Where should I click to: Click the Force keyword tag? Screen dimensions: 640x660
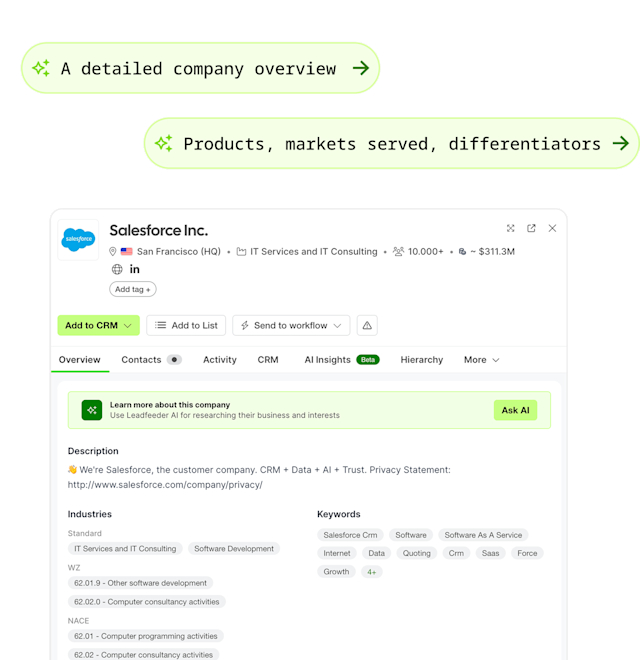pos(527,553)
